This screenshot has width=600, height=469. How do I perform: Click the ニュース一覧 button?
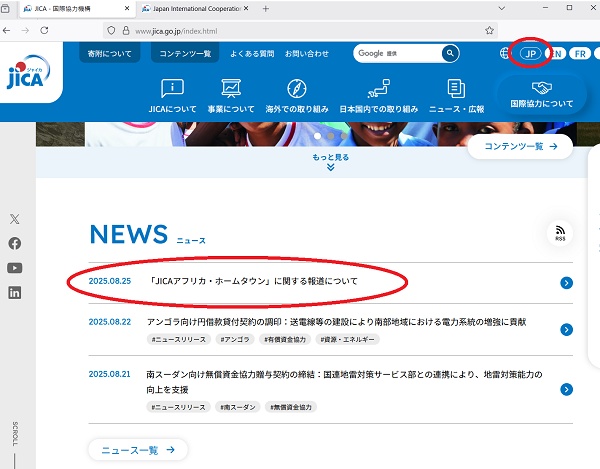pyautogui.click(x=138, y=450)
